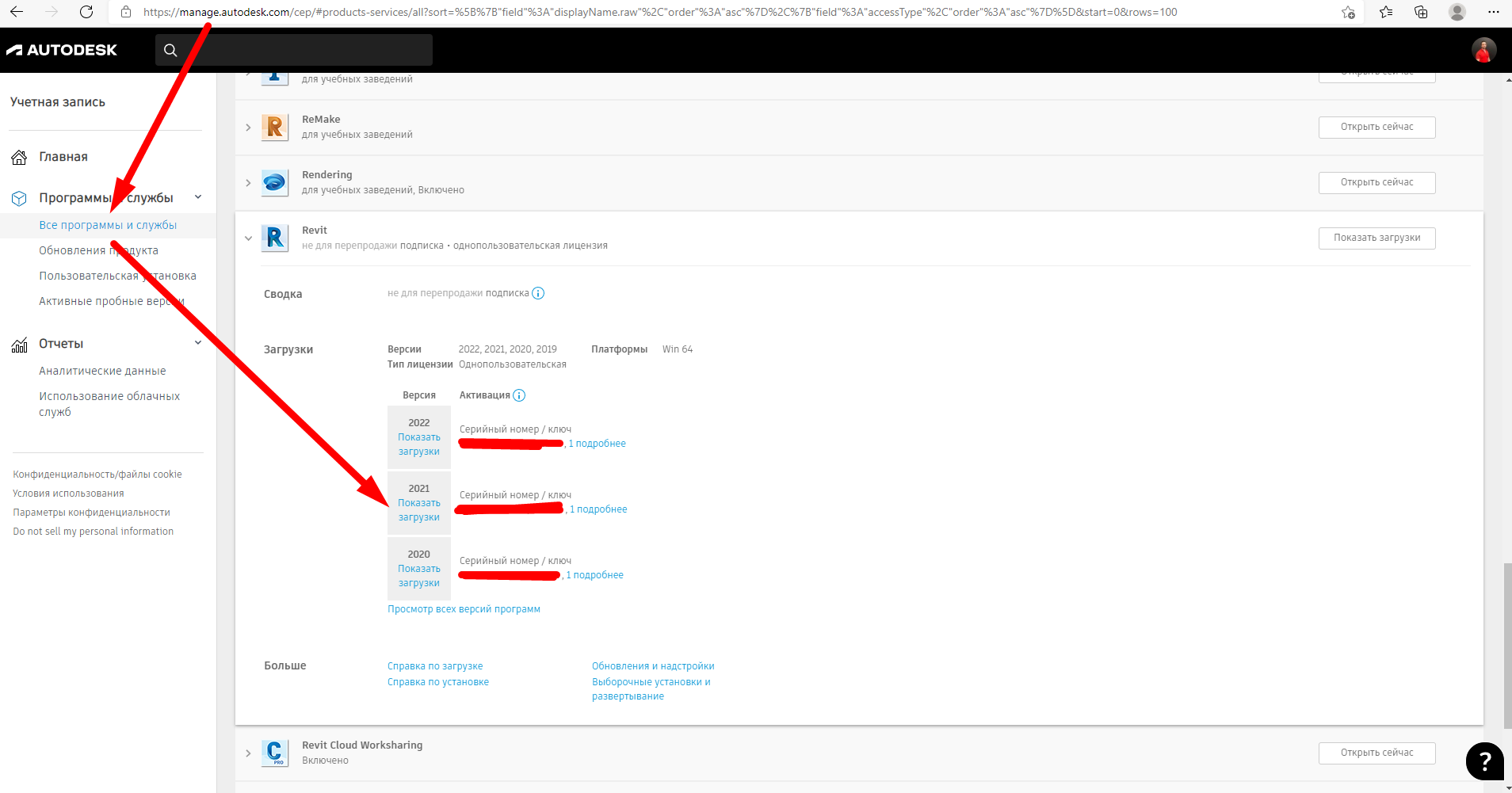1512x793 pixels.
Task: Click the browser address bar URL
Action: pyautogui.click(x=660, y=12)
